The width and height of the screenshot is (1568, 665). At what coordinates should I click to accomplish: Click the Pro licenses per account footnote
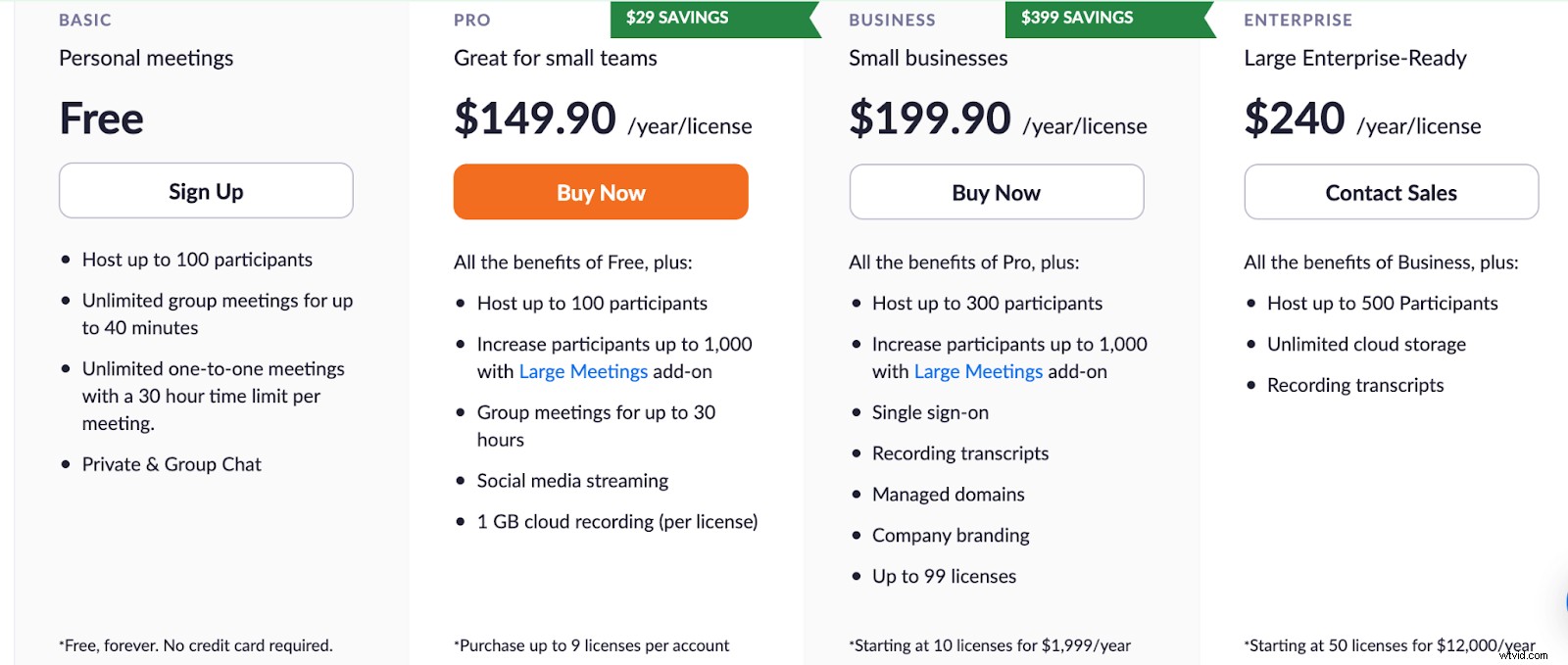click(591, 645)
